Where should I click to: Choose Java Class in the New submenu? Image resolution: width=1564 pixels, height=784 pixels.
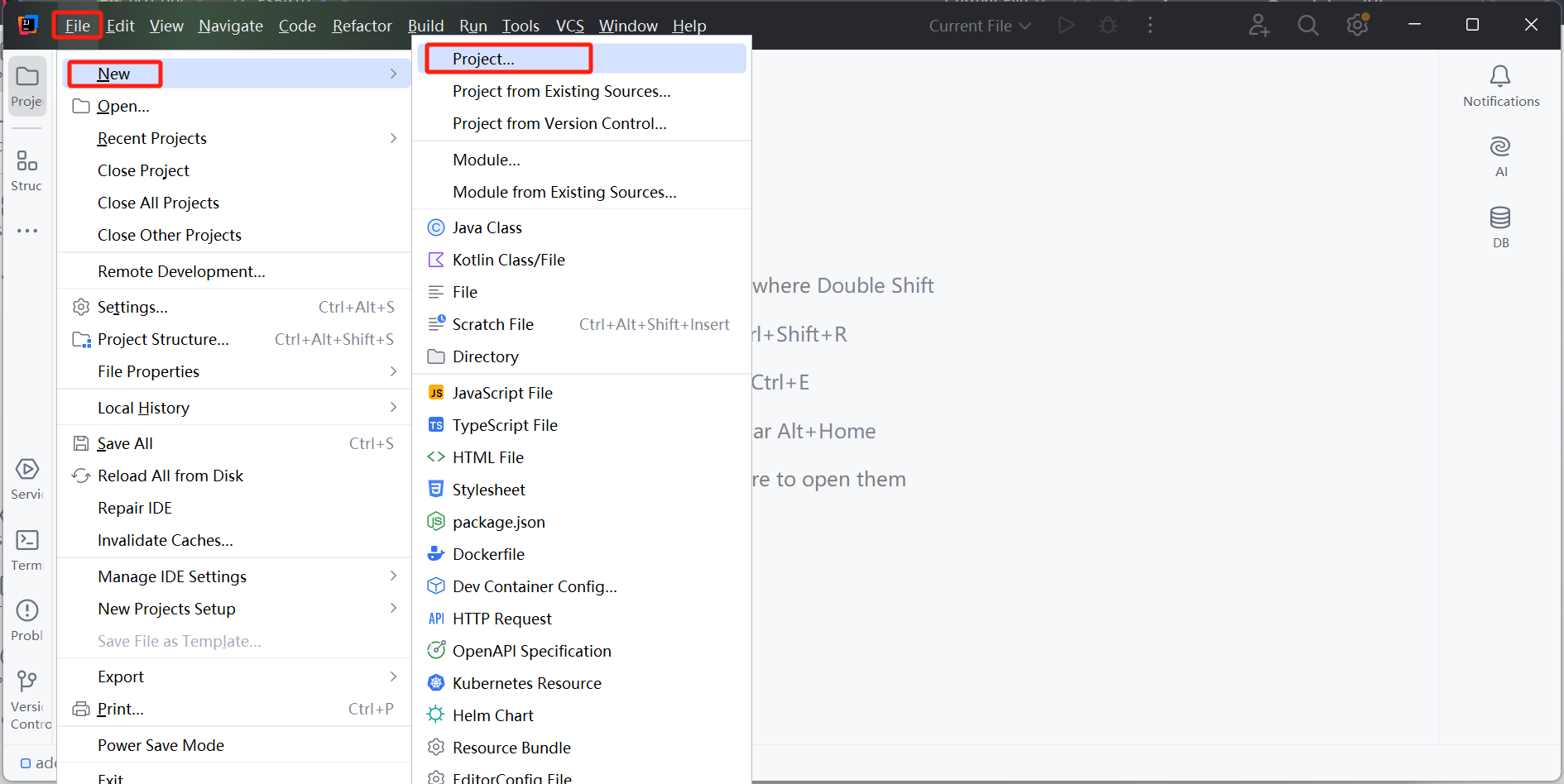487,227
